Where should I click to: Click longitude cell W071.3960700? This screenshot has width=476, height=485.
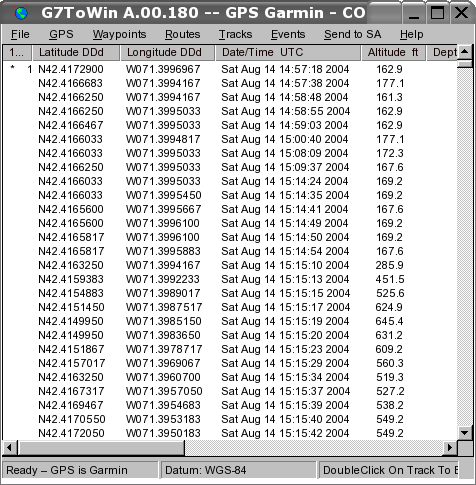click(163, 377)
